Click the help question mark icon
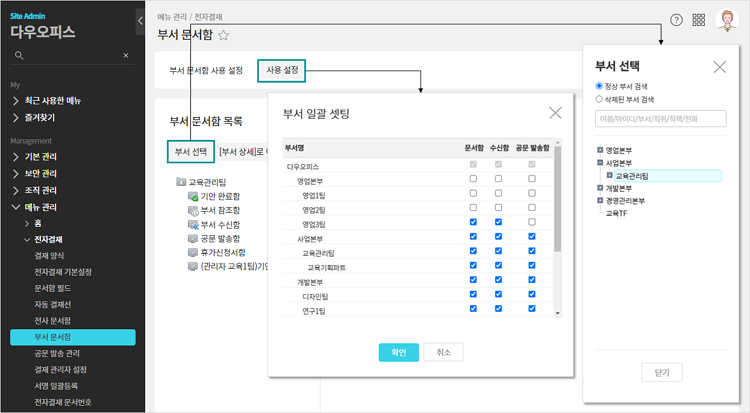750x413 pixels. [x=676, y=20]
